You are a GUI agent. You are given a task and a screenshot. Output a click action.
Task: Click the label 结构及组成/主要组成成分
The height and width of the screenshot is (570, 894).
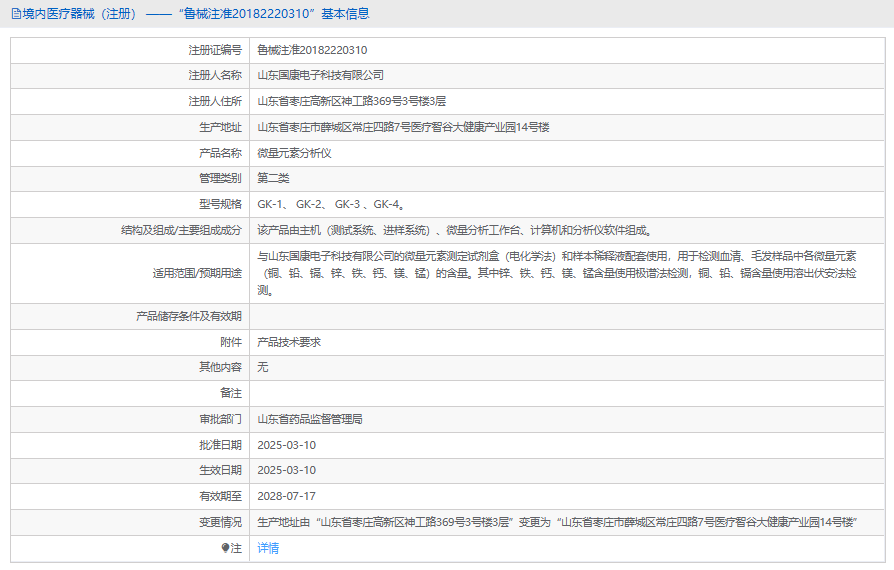coord(181,230)
